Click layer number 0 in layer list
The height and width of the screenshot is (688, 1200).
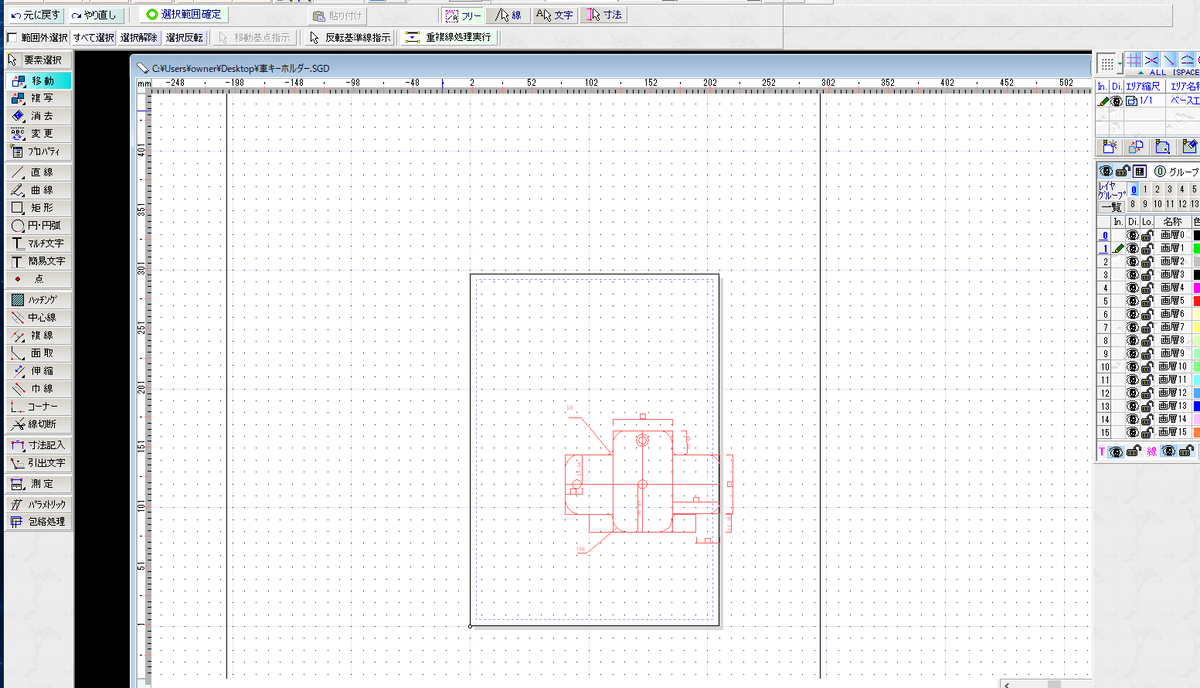tap(1104, 235)
